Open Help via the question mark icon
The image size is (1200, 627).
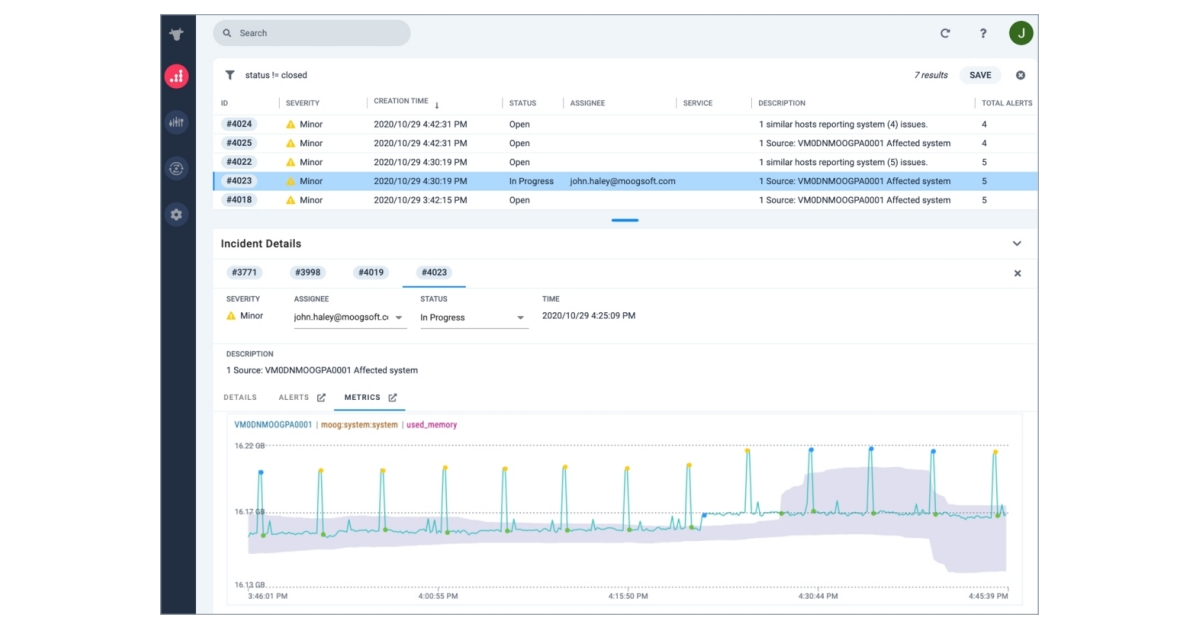pyautogui.click(x=983, y=33)
